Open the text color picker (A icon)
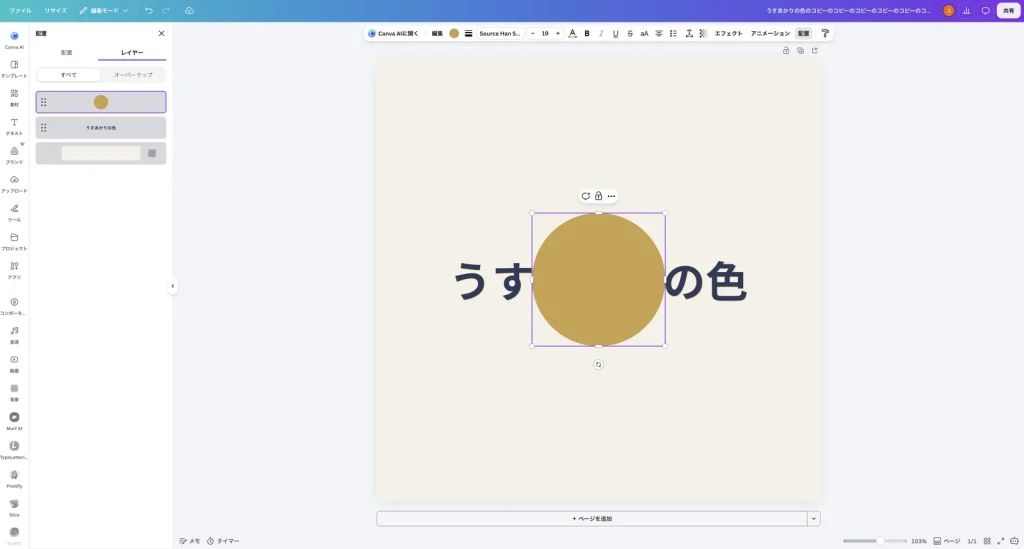Screen dimensions: 1024x549 coord(572,33)
